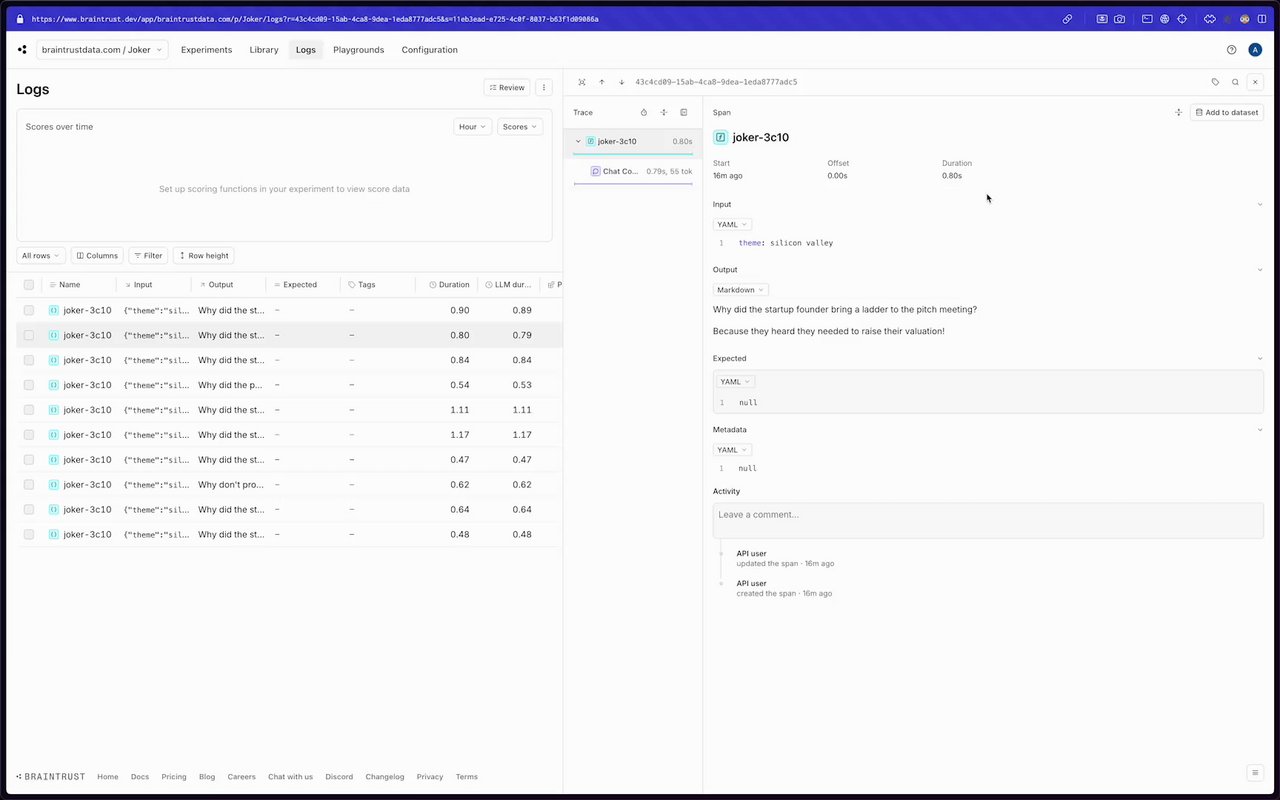Screen dimensions: 1280x800
Task: Select the Logs tab
Action: tap(306, 50)
